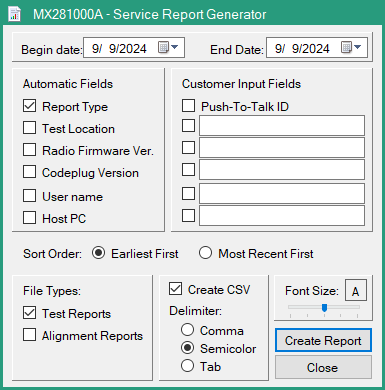
Task: Select Most Recent First sort order
Action: (x=205, y=253)
